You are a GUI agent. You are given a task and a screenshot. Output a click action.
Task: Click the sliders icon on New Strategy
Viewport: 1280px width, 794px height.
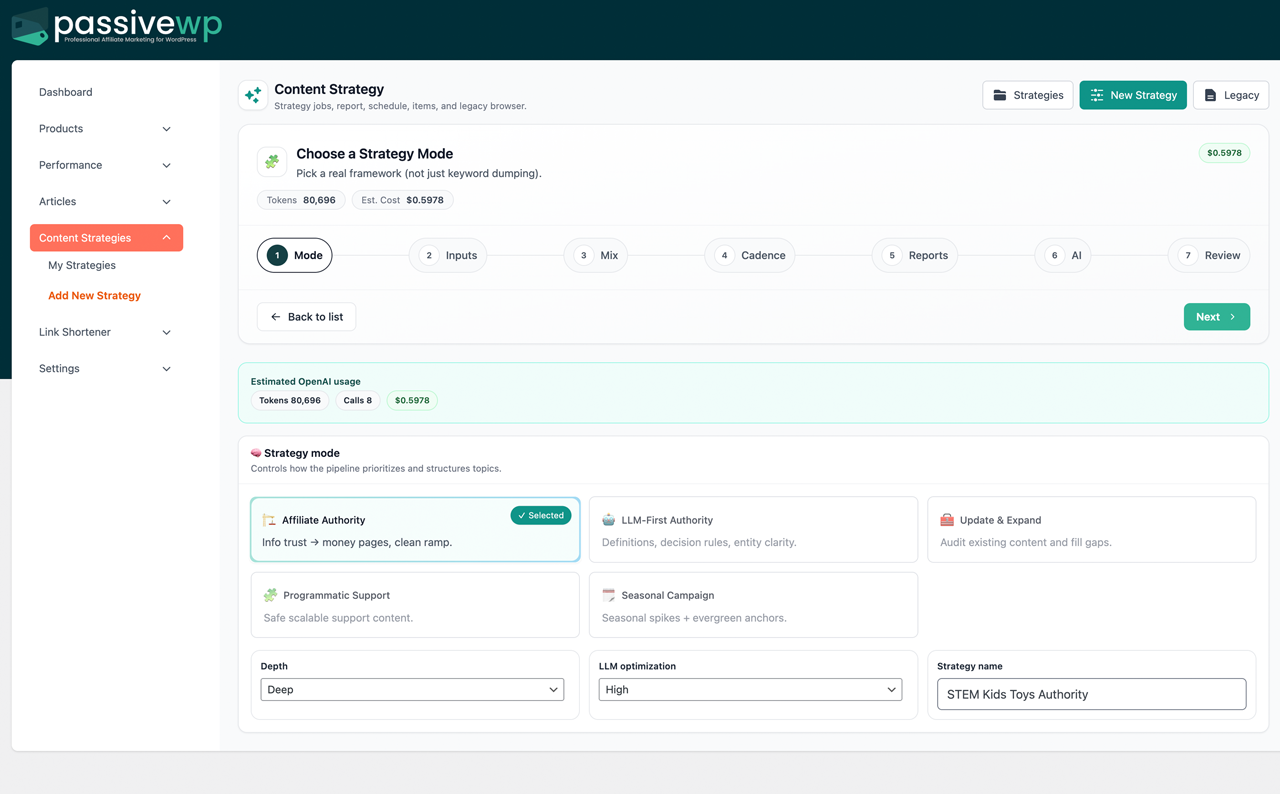coord(1097,95)
